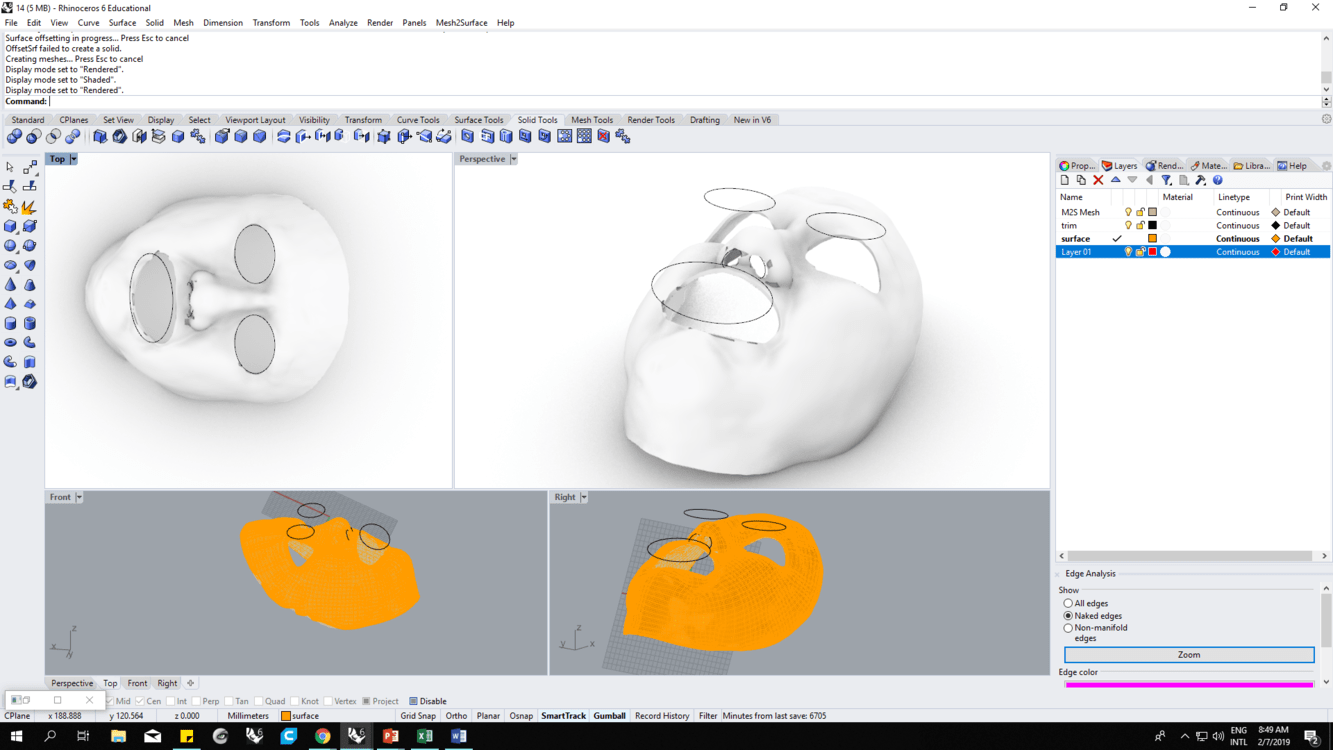Select the Boolean Union tool icon
The width and height of the screenshot is (1333, 750).
(14, 136)
